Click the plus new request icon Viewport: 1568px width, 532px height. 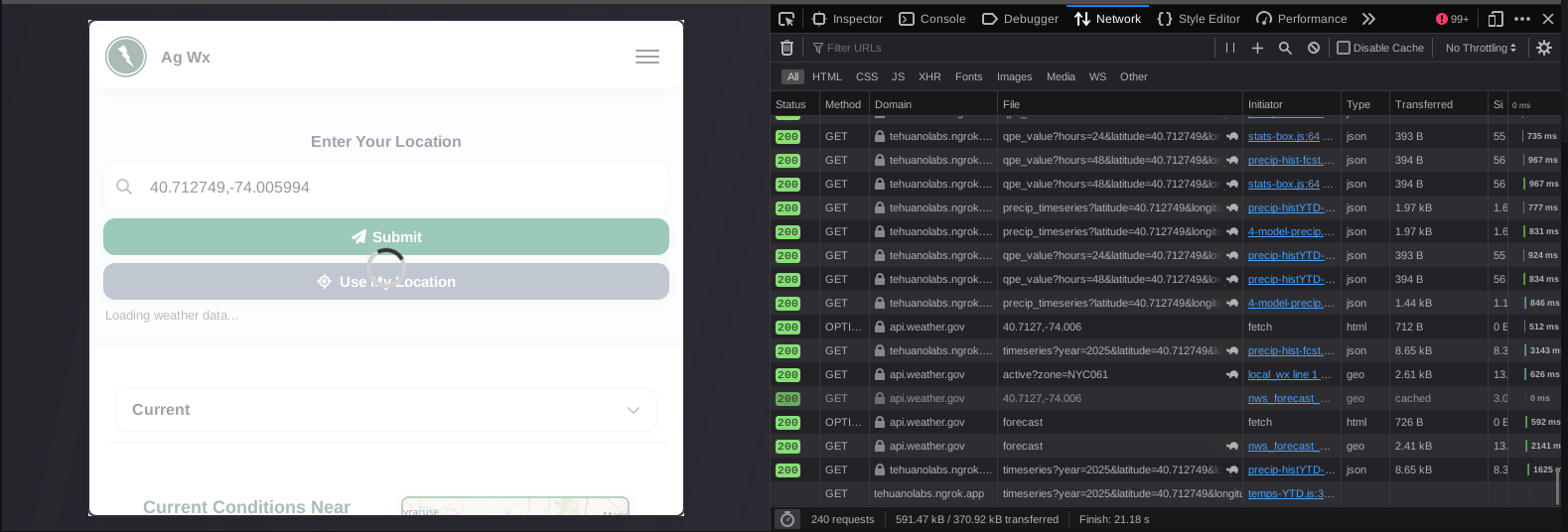[1257, 48]
